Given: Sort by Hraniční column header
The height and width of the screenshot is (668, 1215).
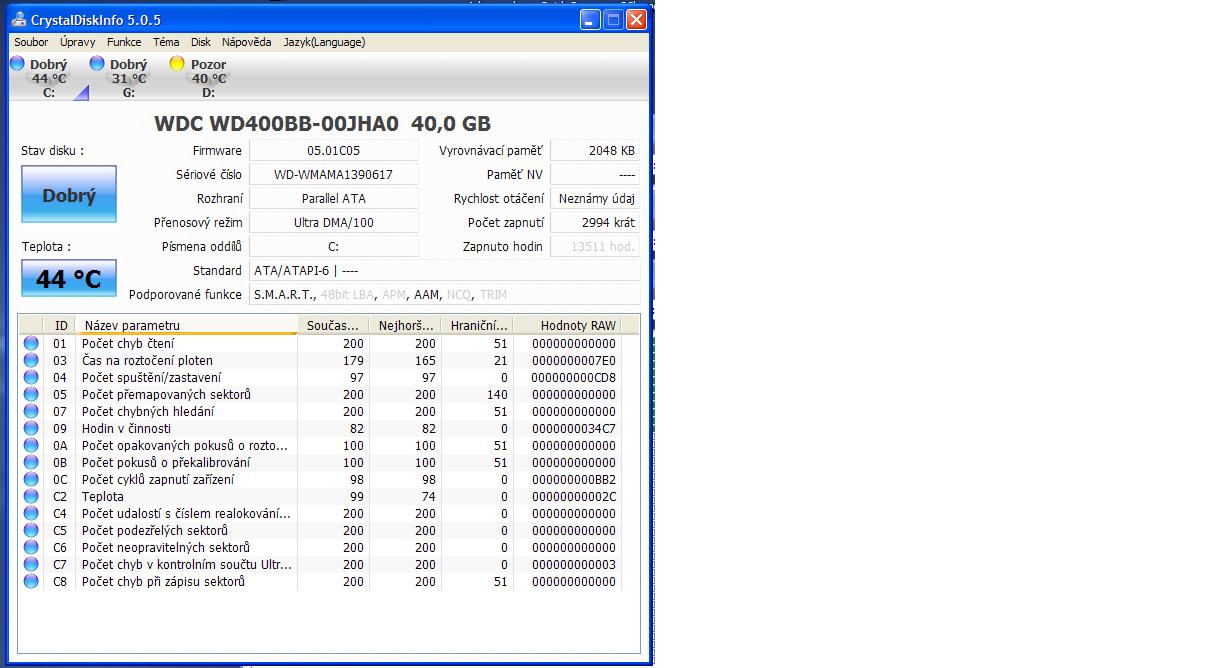Looking at the screenshot, I should click(477, 325).
